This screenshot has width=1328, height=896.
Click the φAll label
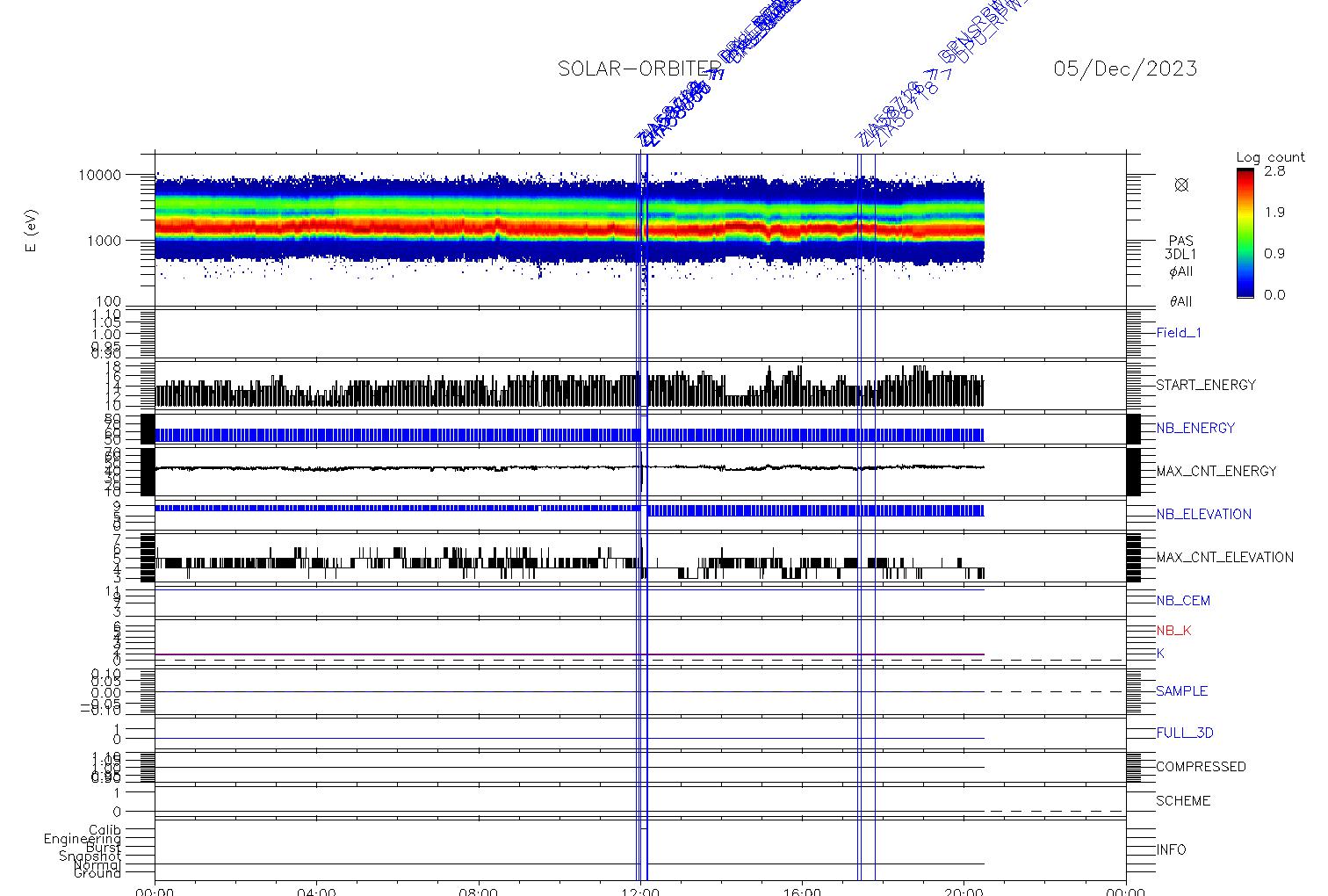[1180, 272]
